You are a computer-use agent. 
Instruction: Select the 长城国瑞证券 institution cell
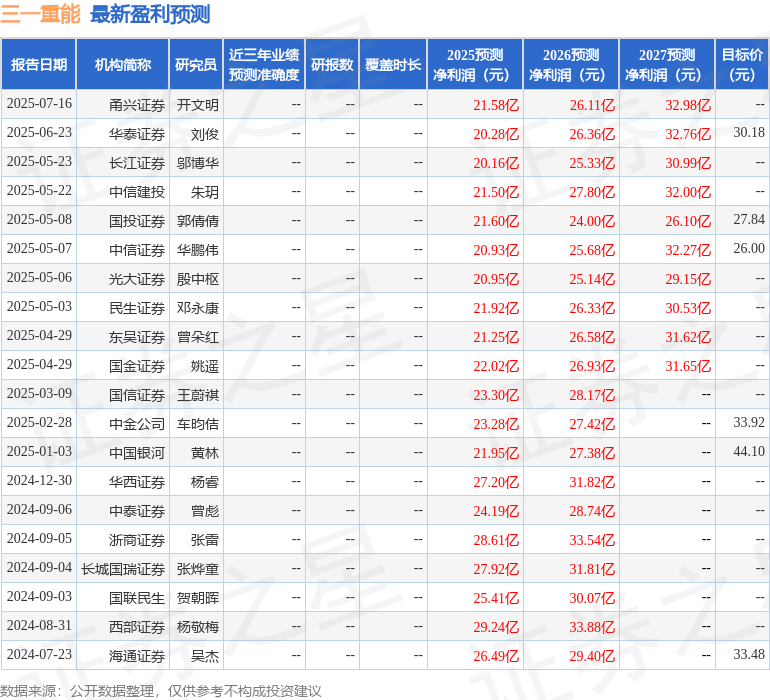[123, 568]
